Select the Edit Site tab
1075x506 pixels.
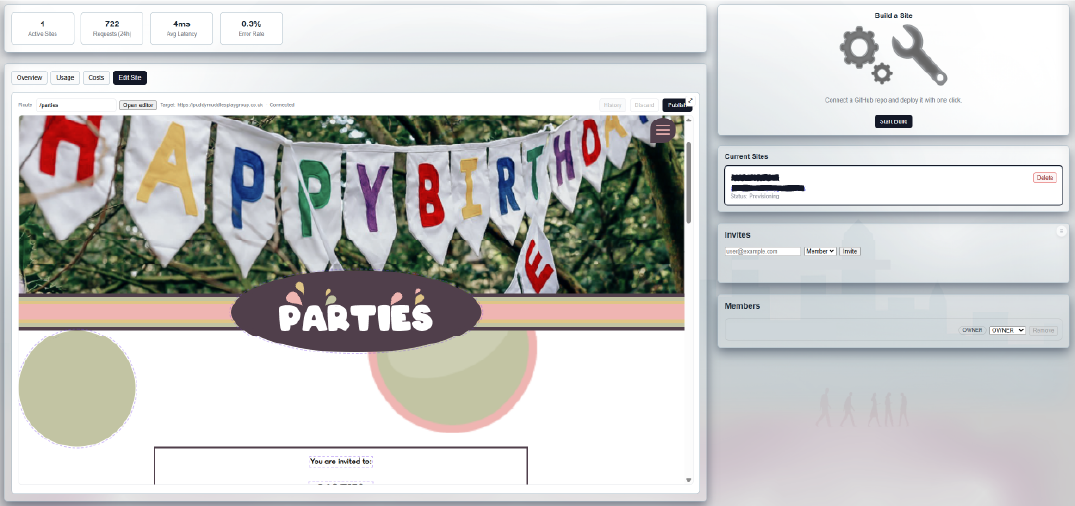[130, 78]
